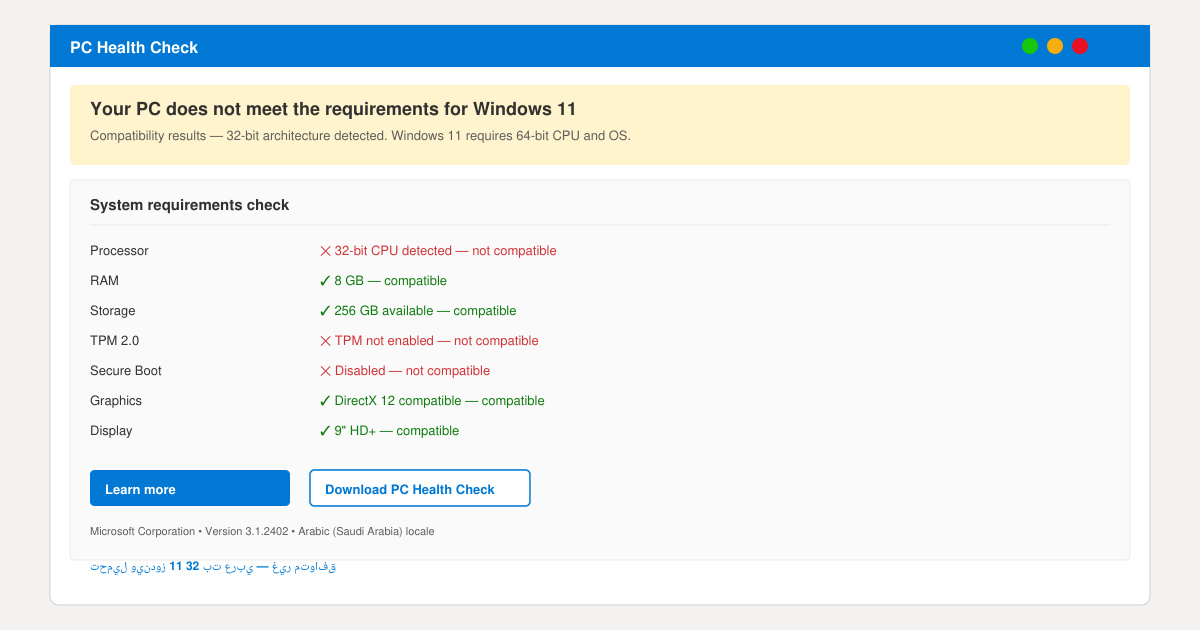Click 'DirectX 12 compatible — compatible' text

point(439,401)
